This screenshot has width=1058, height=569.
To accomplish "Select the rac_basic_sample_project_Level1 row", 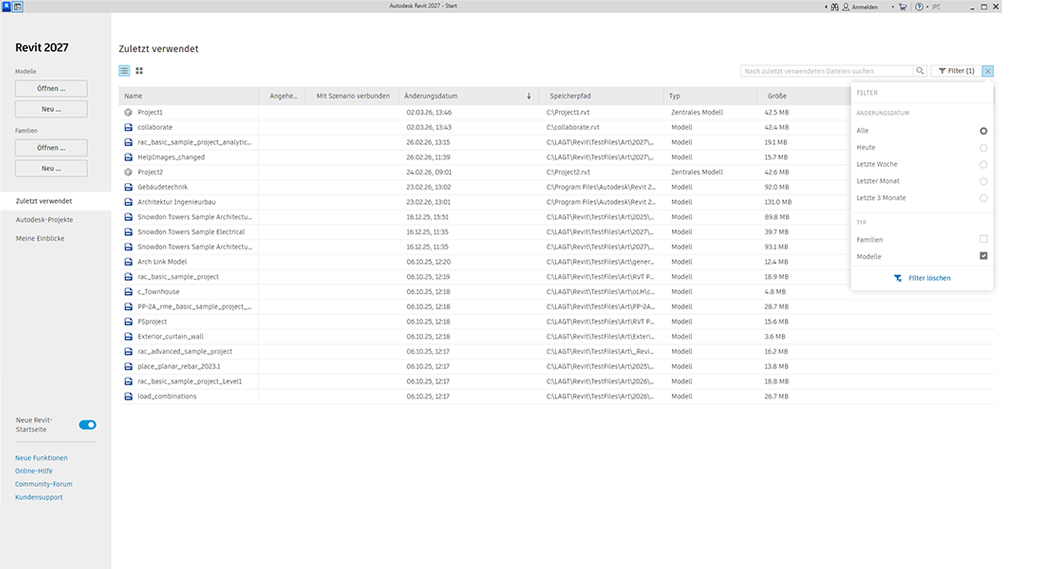I will tap(557, 381).
